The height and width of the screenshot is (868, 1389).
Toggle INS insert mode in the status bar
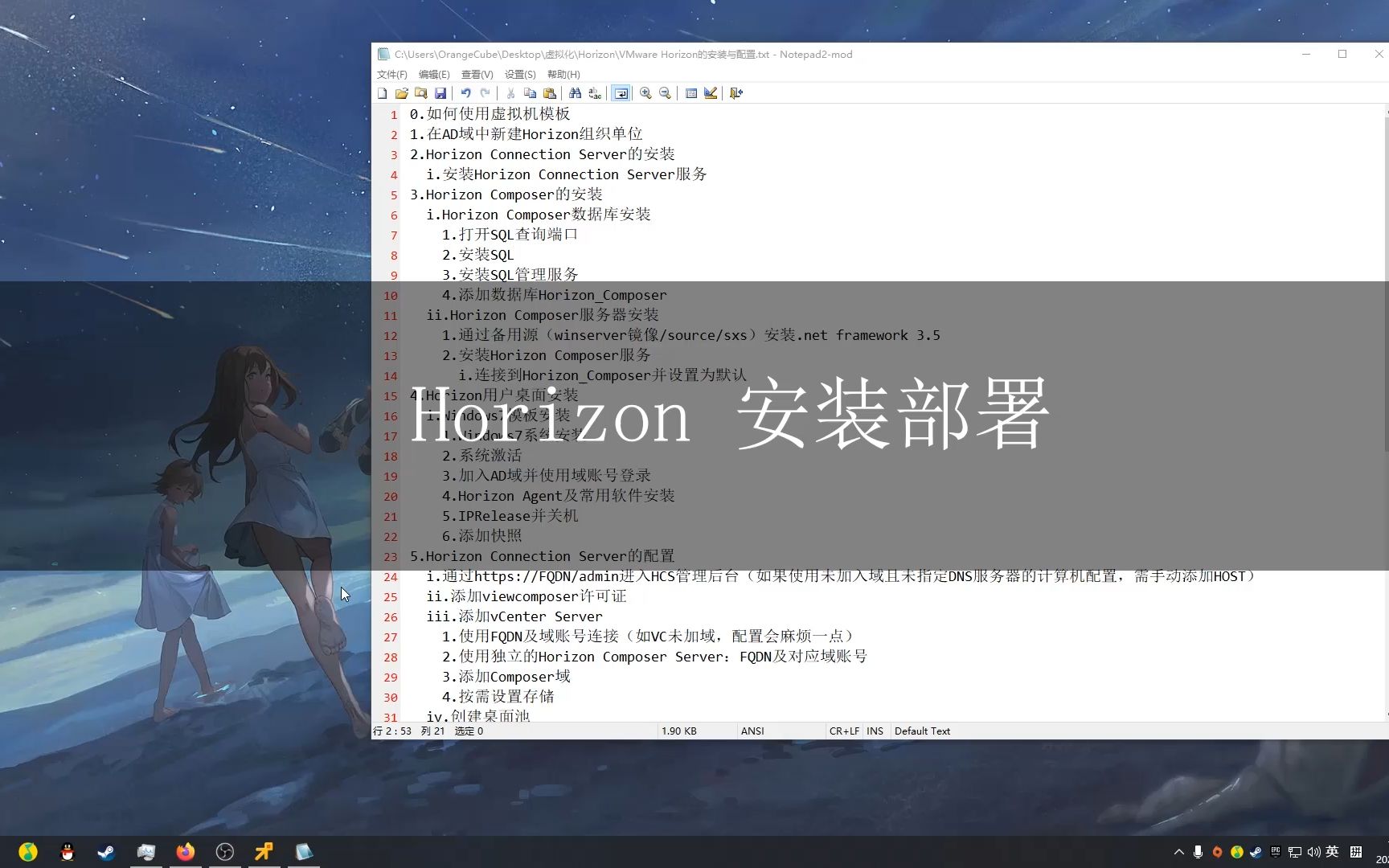[875, 731]
